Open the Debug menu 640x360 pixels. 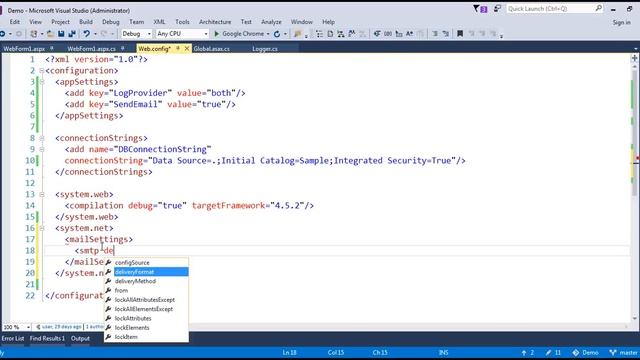[x=111, y=22]
